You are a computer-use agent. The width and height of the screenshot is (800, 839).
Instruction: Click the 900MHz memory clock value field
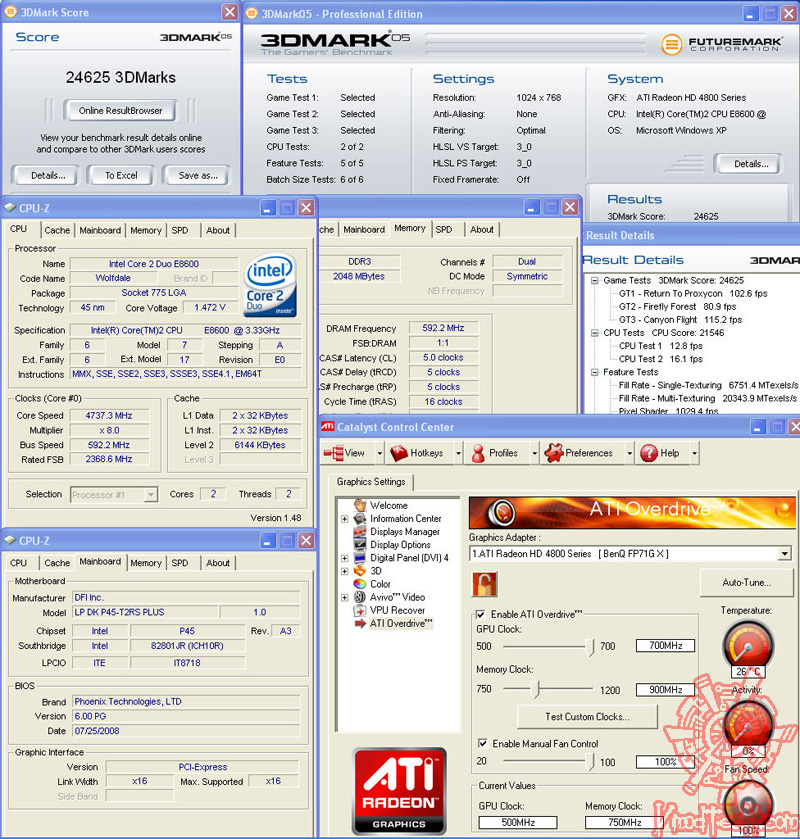click(665, 690)
